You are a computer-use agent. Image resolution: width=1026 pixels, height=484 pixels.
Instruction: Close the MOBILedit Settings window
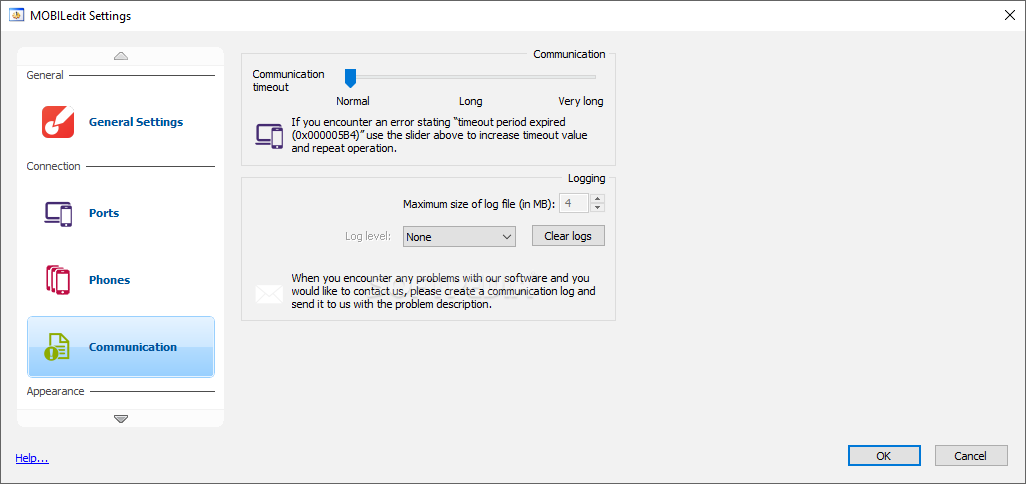click(x=1010, y=16)
